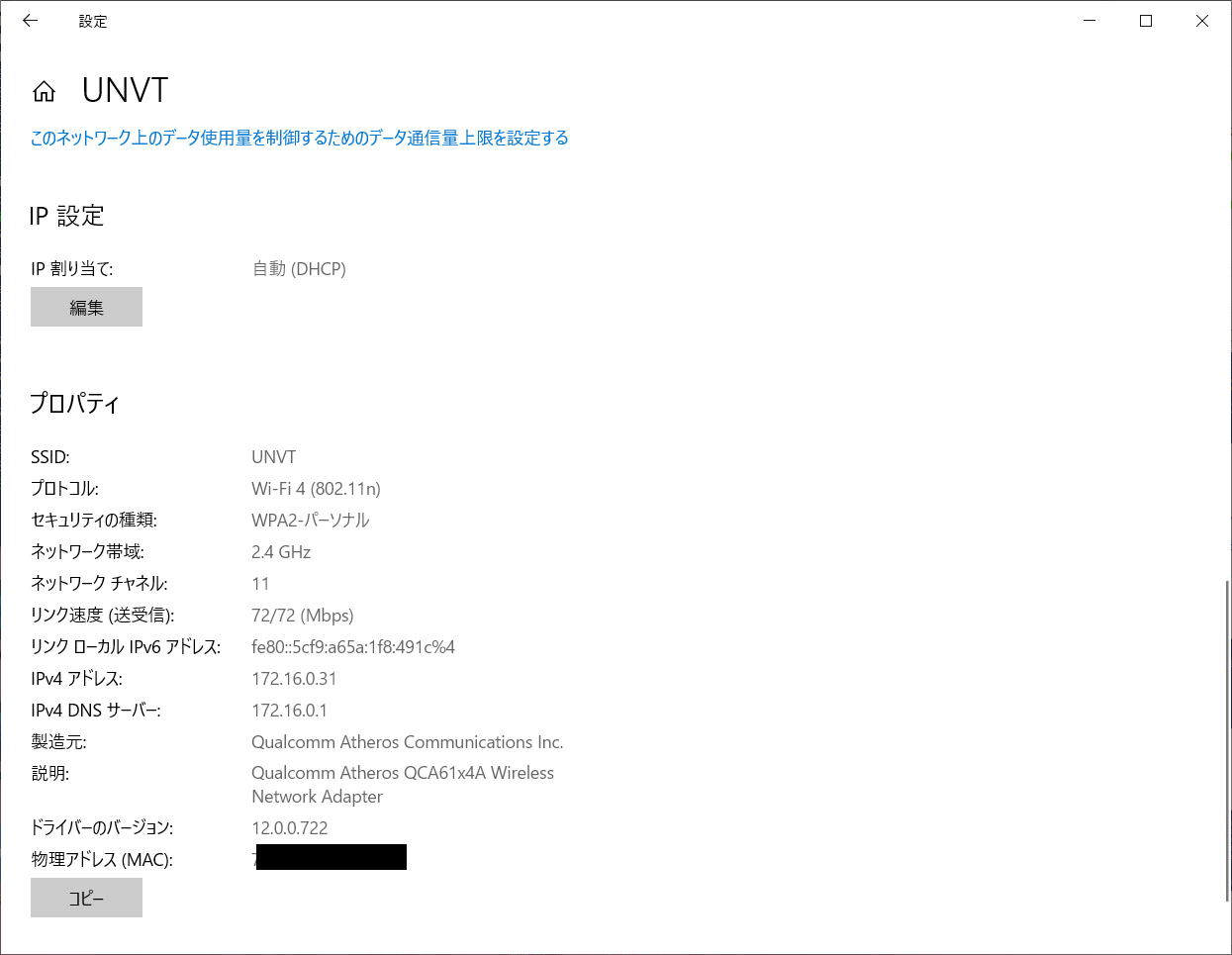Image resolution: width=1232 pixels, height=955 pixels.
Task: Click the ドライバーのバージョン: label
Action: tap(101, 828)
